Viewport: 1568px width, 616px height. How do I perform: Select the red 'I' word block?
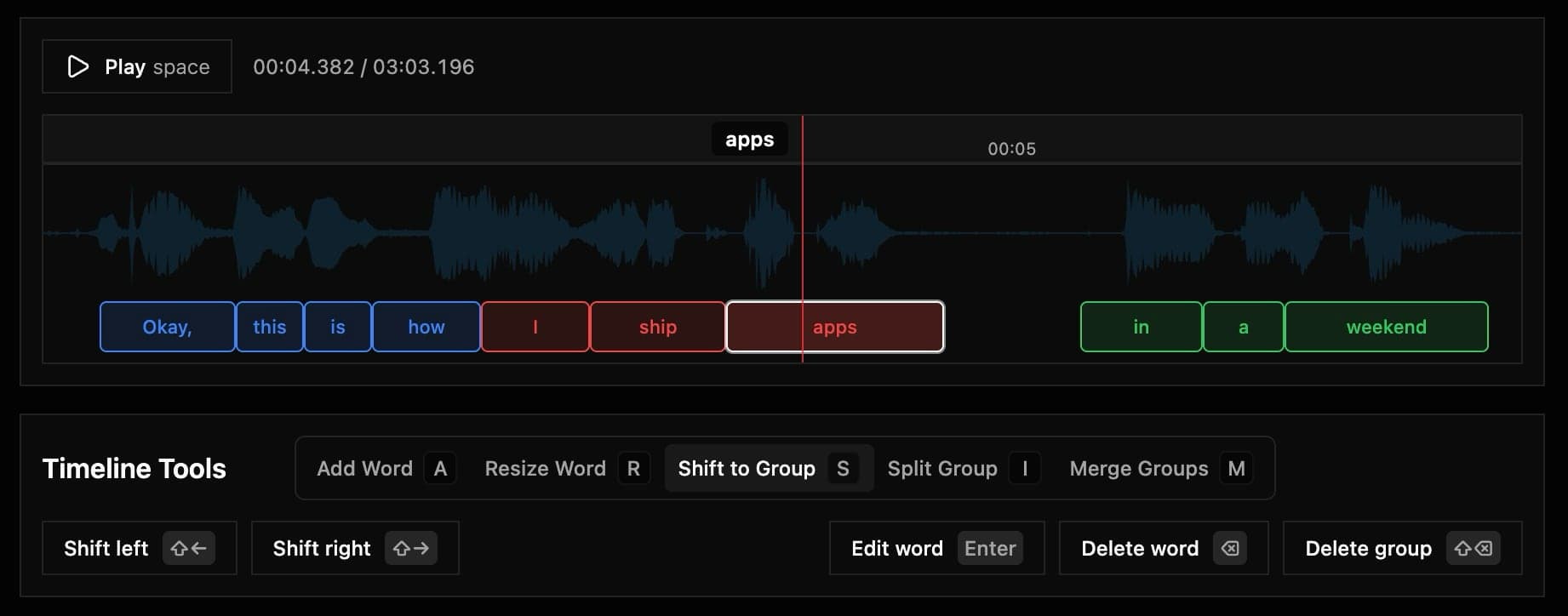(535, 327)
